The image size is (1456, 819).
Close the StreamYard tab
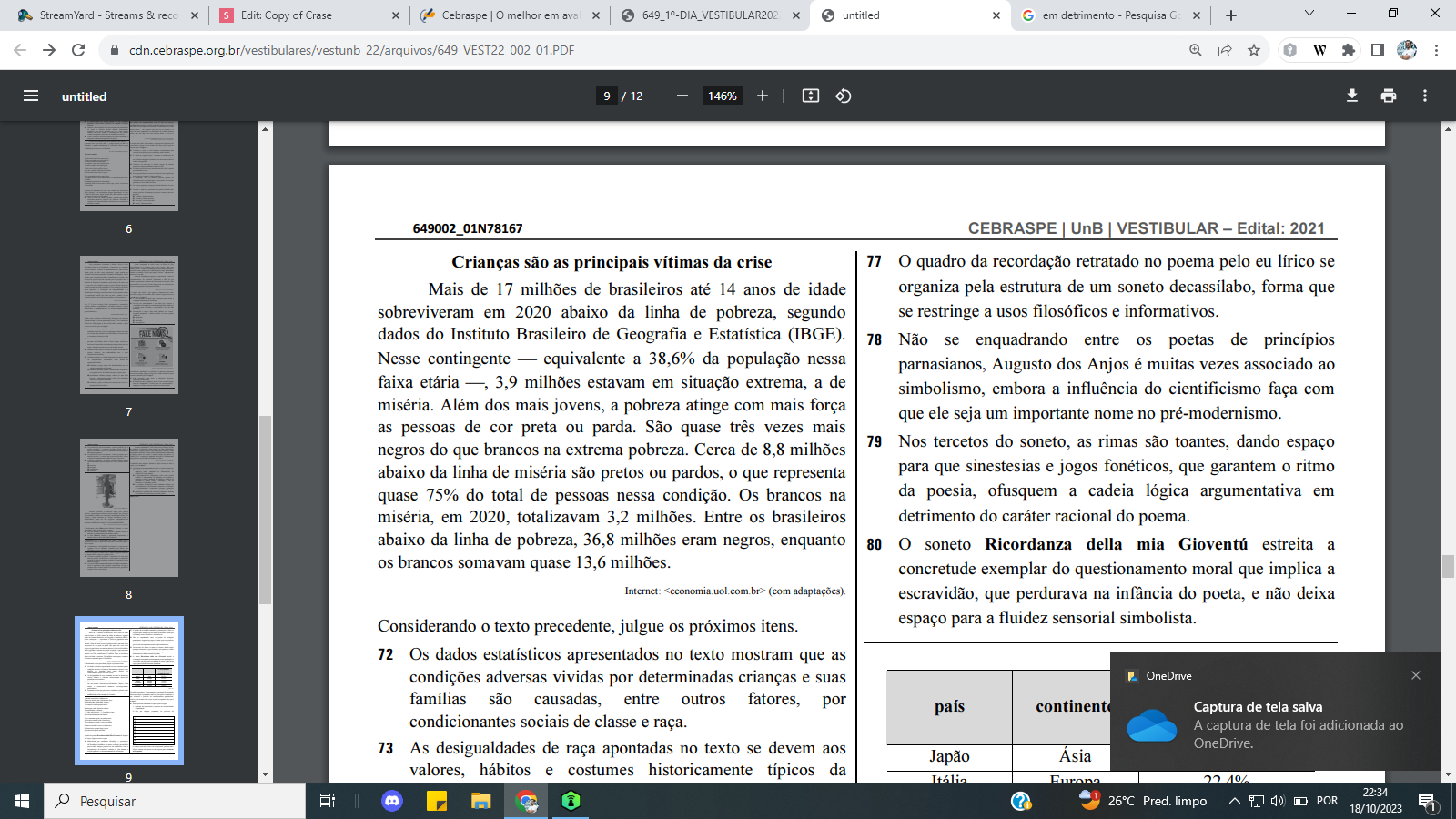195,15
